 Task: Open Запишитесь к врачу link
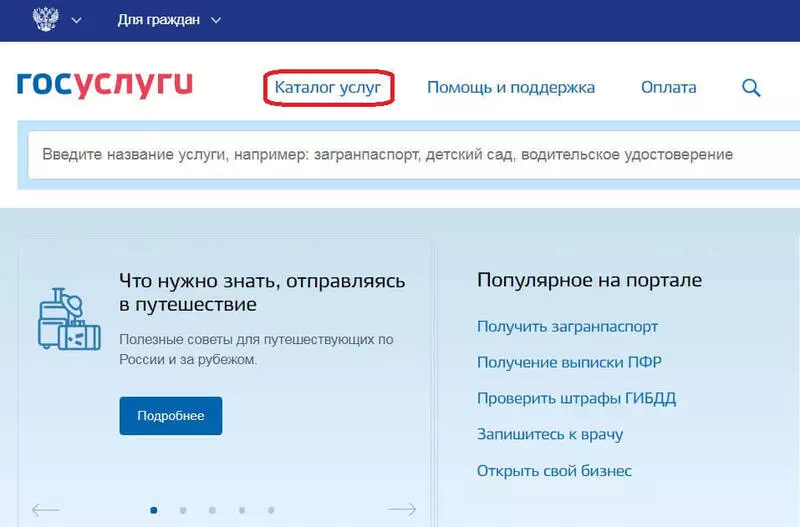pyautogui.click(x=550, y=435)
